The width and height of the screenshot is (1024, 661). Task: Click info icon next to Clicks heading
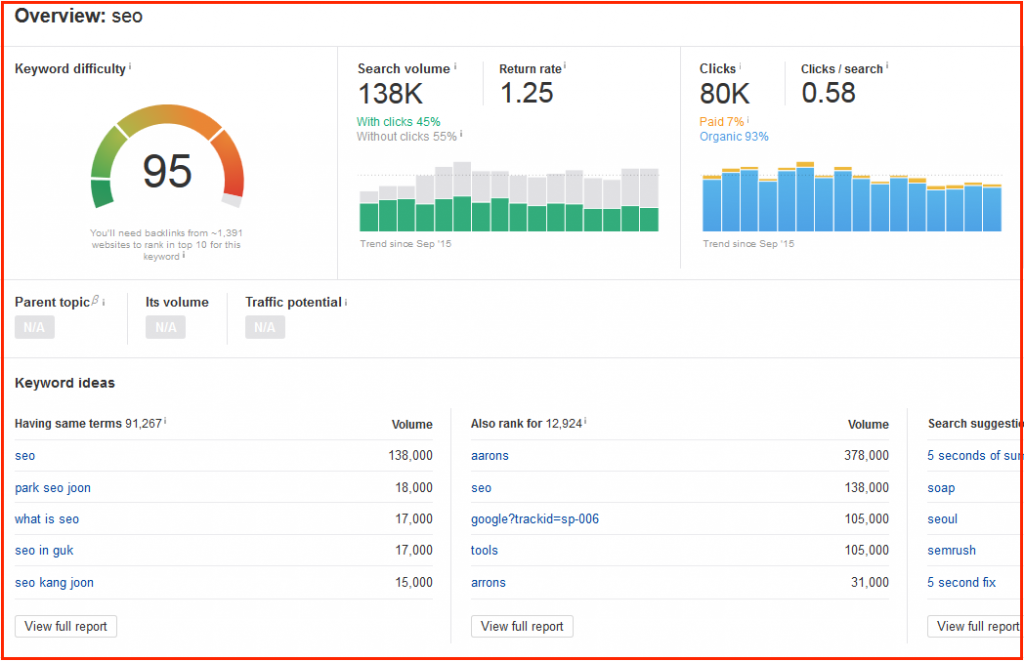(740, 66)
